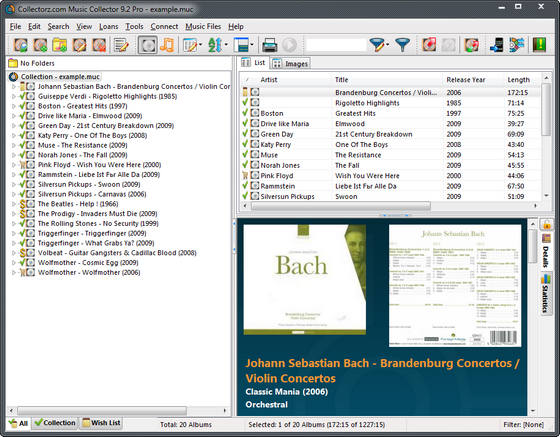Open the View menu
The width and height of the screenshot is (560, 437).
pyautogui.click(x=84, y=27)
